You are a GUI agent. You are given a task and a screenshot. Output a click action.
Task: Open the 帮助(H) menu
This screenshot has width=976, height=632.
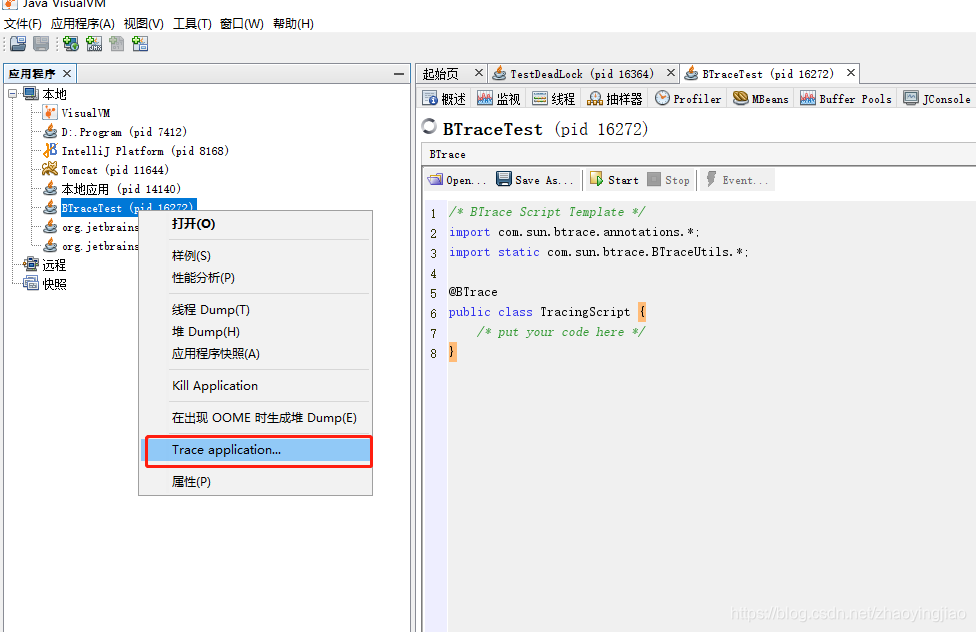coord(293,24)
